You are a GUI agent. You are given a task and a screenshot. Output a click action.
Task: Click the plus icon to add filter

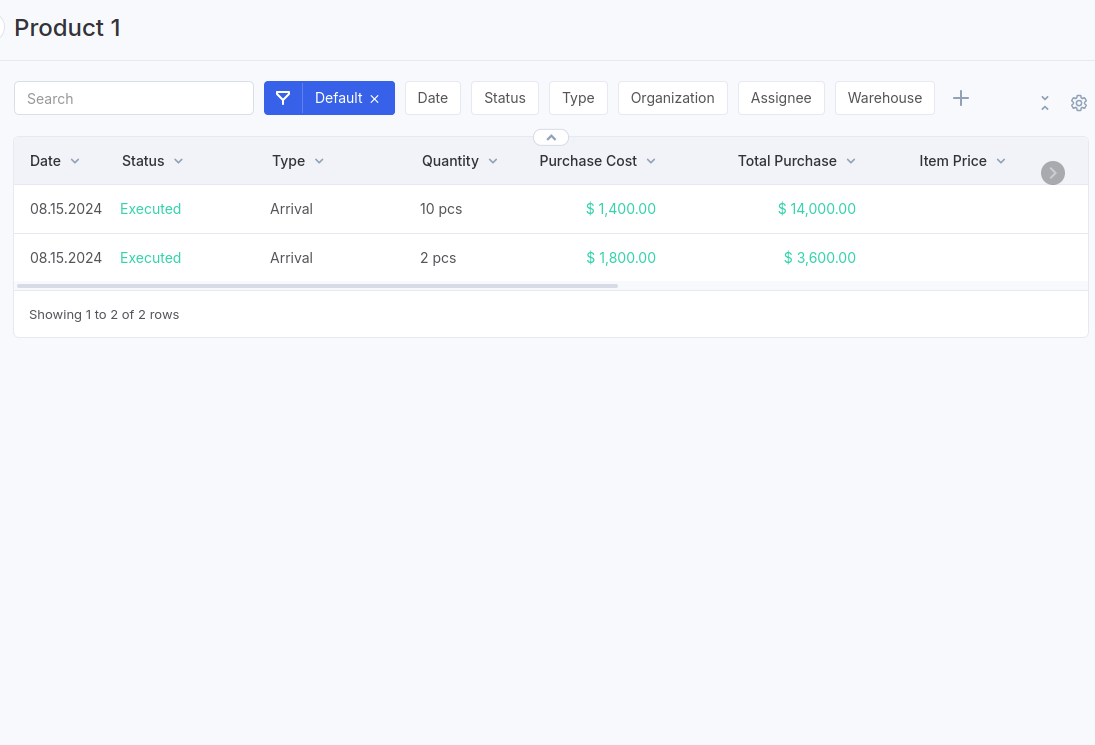pos(961,98)
